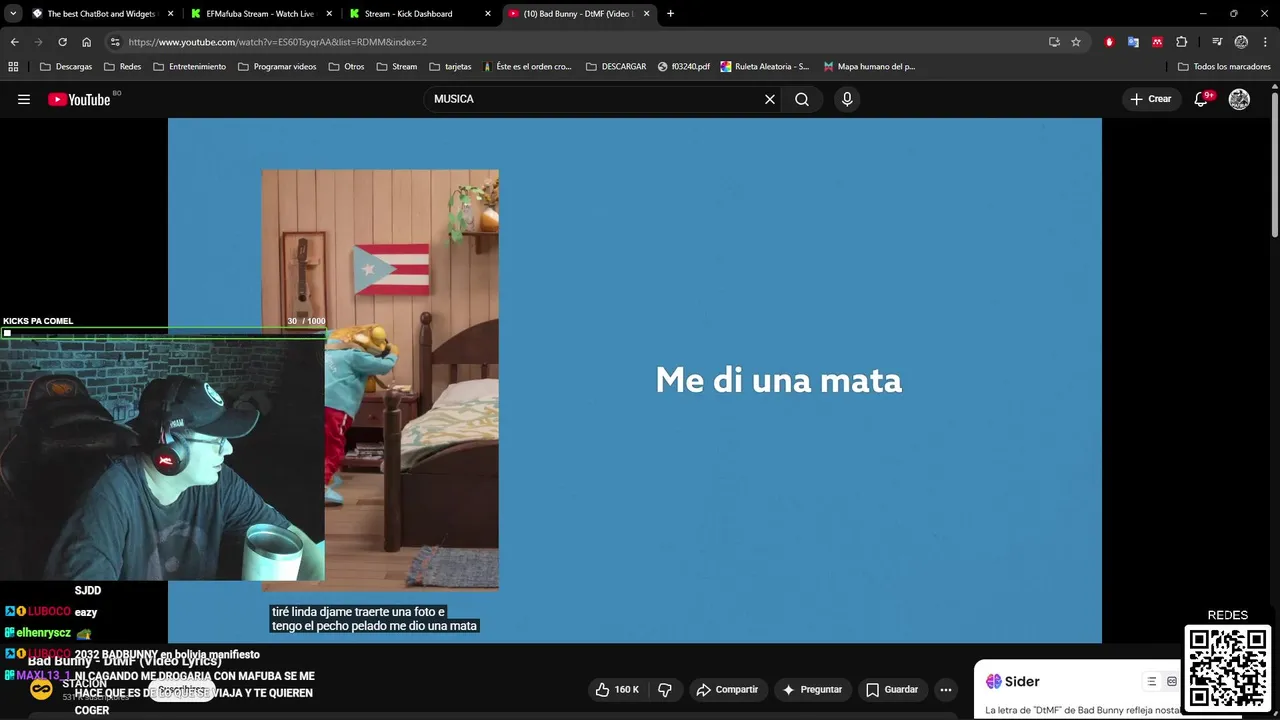
Task: Open Mapa humano bookmark
Action: [x=869, y=67]
